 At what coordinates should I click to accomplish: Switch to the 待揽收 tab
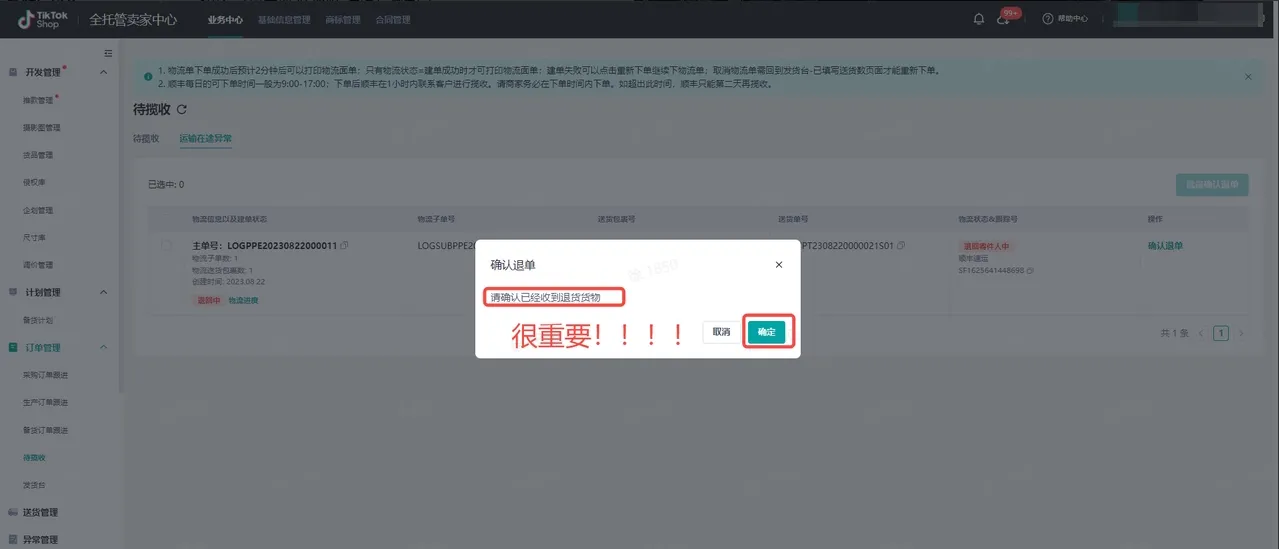(x=146, y=138)
